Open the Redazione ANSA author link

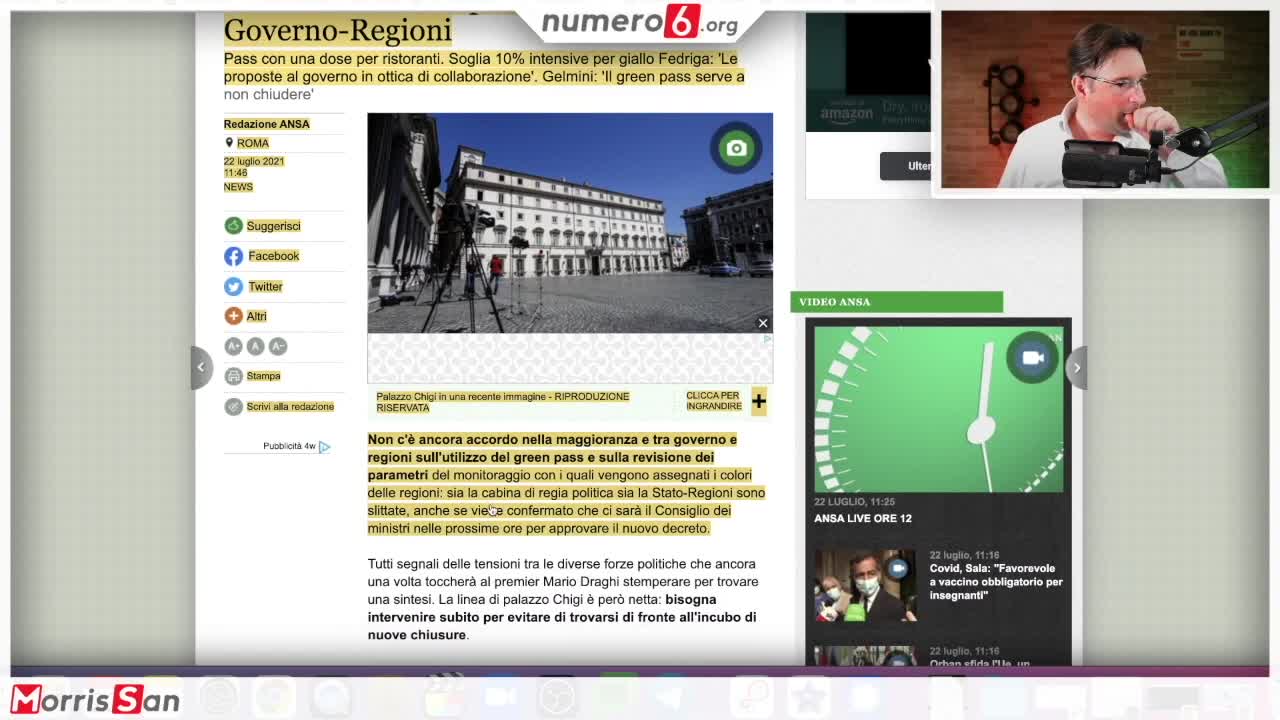[267, 124]
